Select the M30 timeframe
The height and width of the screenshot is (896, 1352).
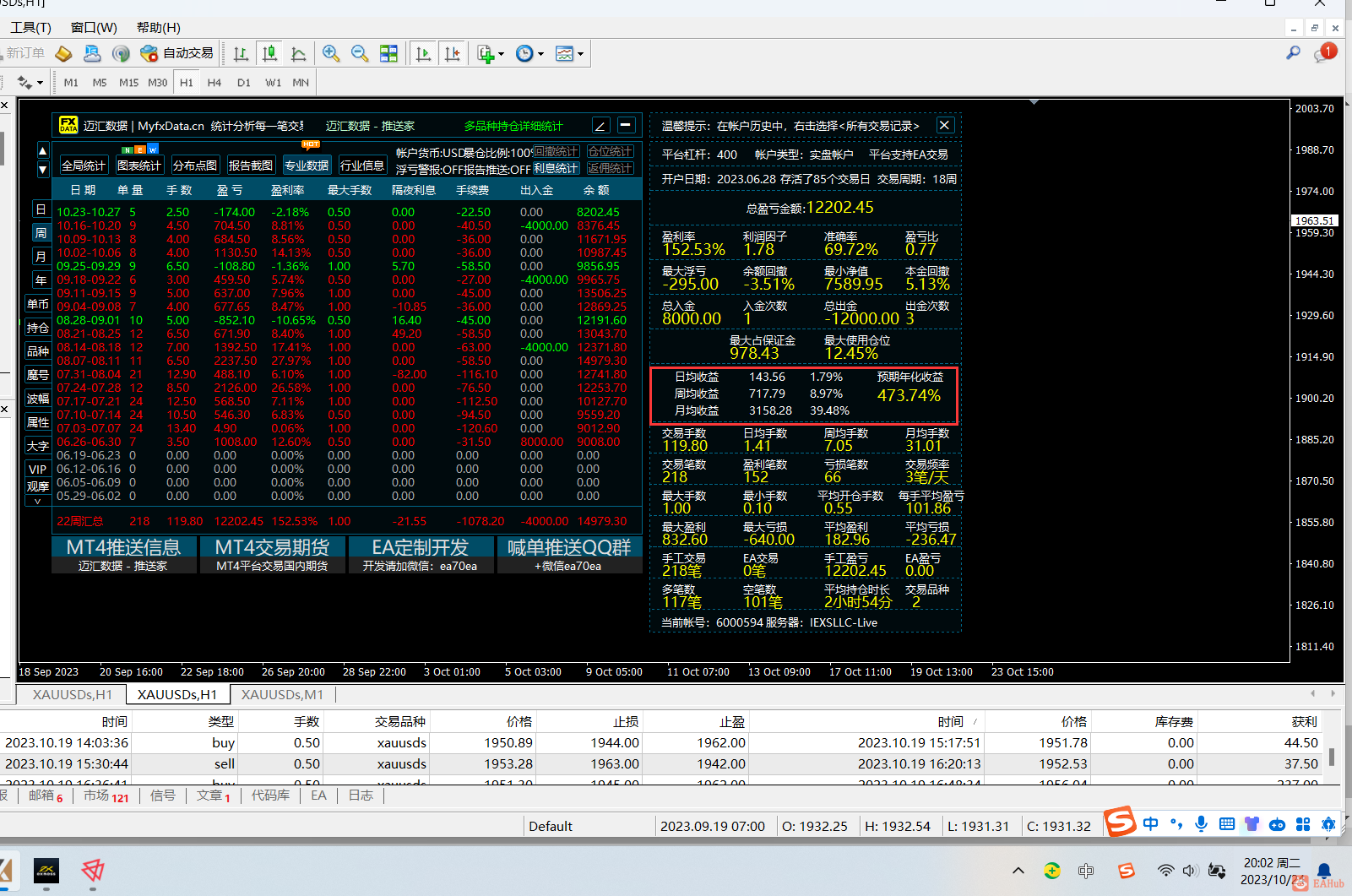158,83
